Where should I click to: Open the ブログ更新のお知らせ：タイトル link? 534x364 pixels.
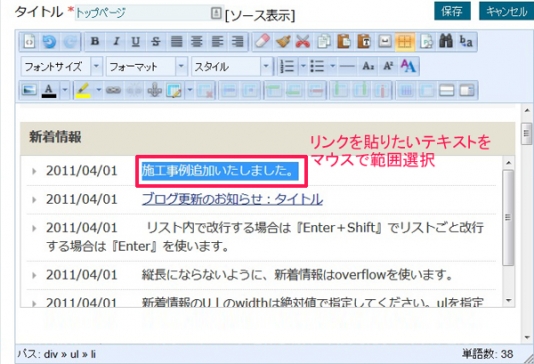point(232,199)
